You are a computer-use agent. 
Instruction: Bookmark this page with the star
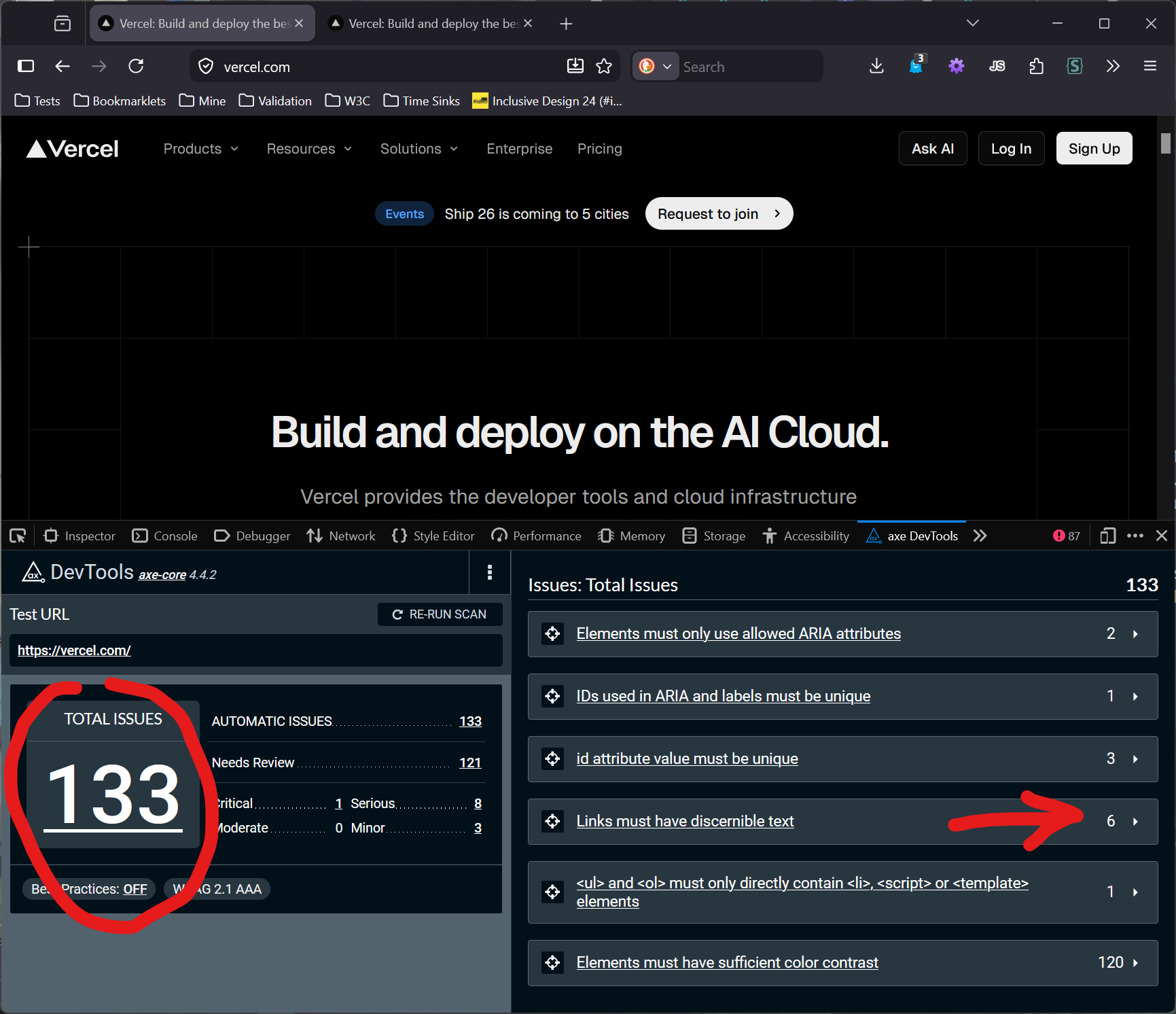pyautogui.click(x=604, y=66)
